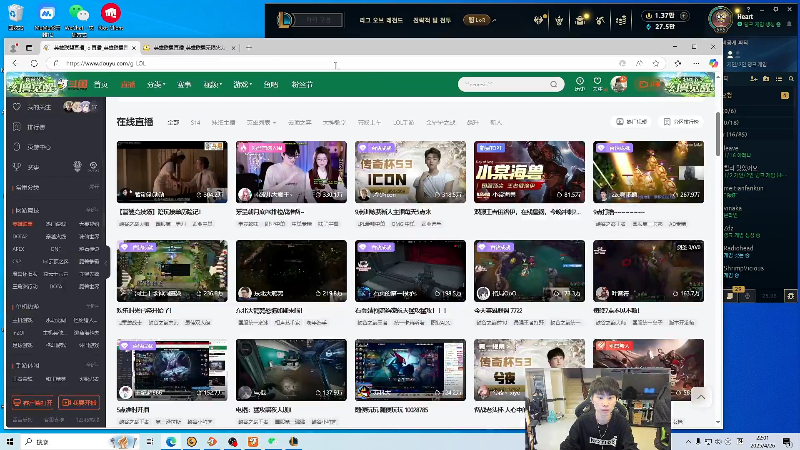Open the Douyu user avatar in header
800x450 pixels.
tap(619, 84)
